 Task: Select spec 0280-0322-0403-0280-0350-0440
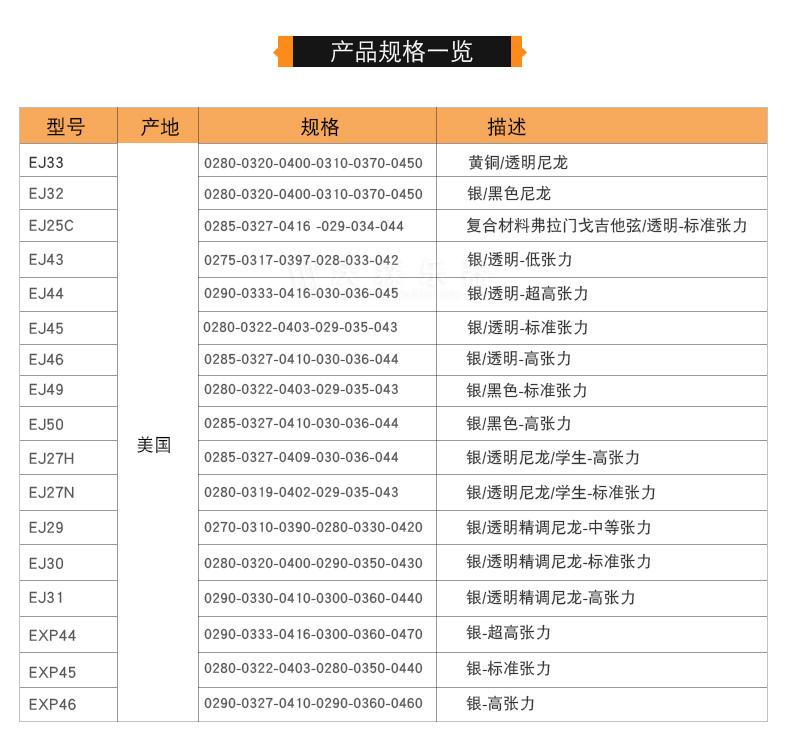(x=313, y=668)
